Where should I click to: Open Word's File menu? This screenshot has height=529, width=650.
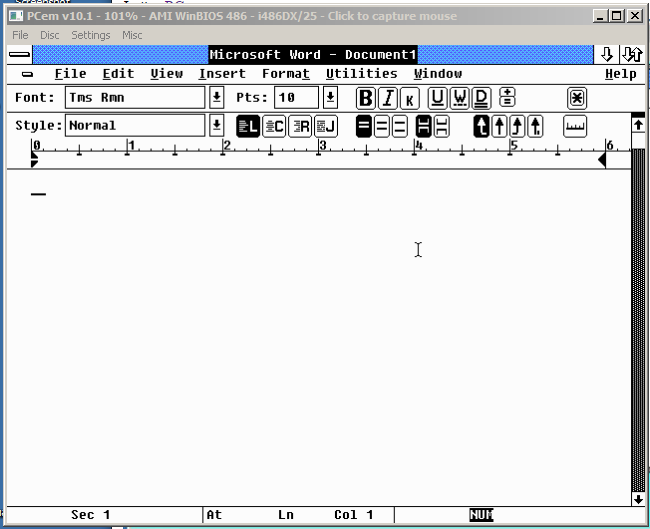[x=70, y=74]
